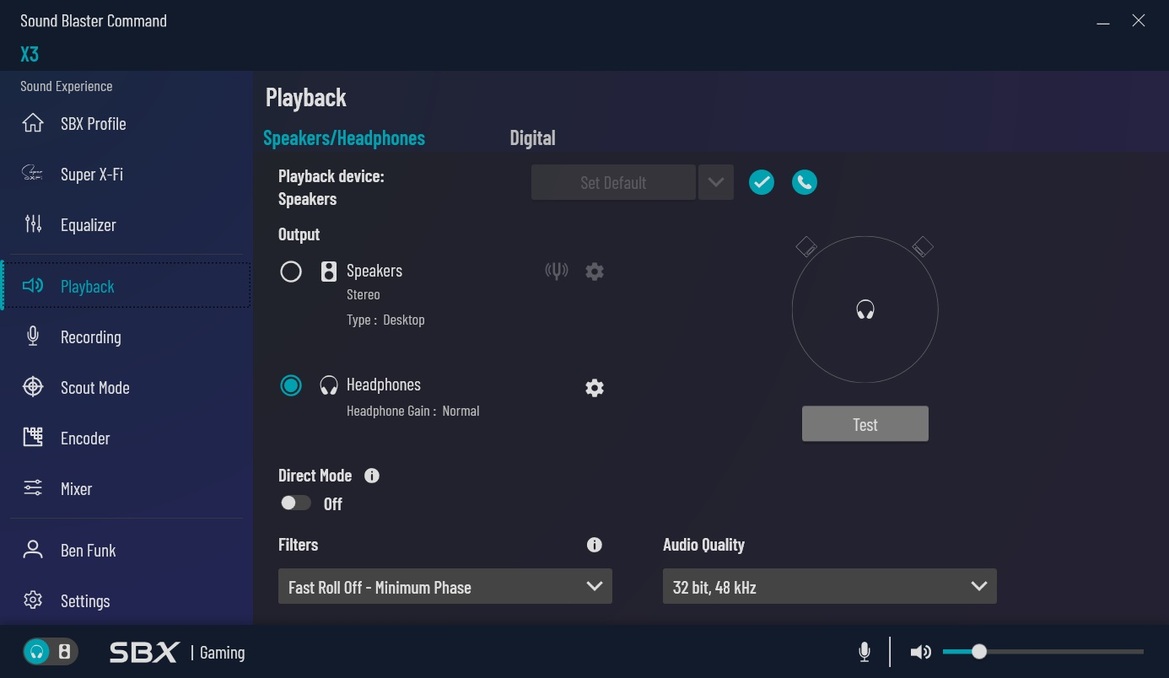This screenshot has width=1169, height=678.
Task: Click the Mixer sliders icon
Action: (33, 488)
